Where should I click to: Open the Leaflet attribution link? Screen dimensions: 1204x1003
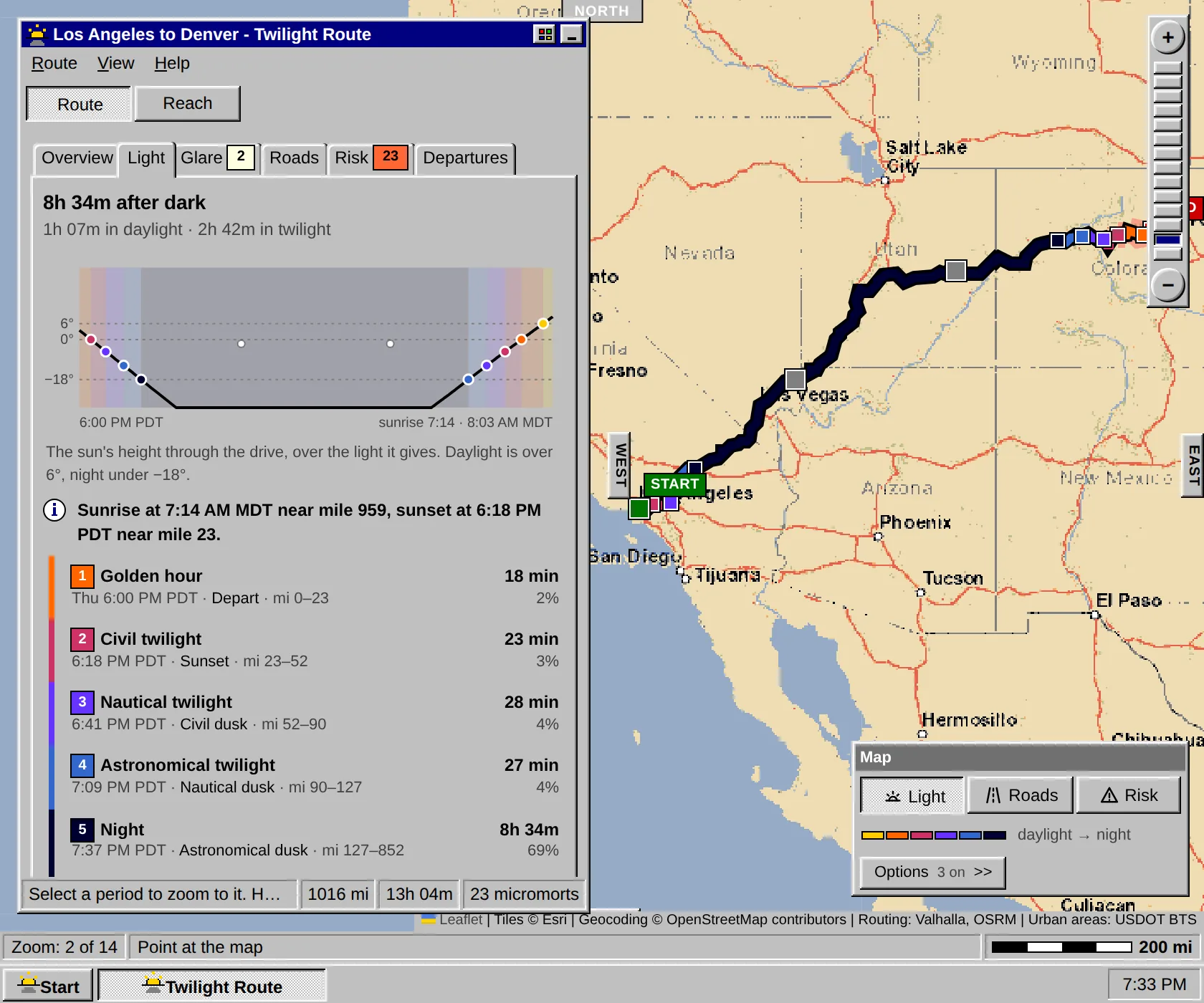461,919
